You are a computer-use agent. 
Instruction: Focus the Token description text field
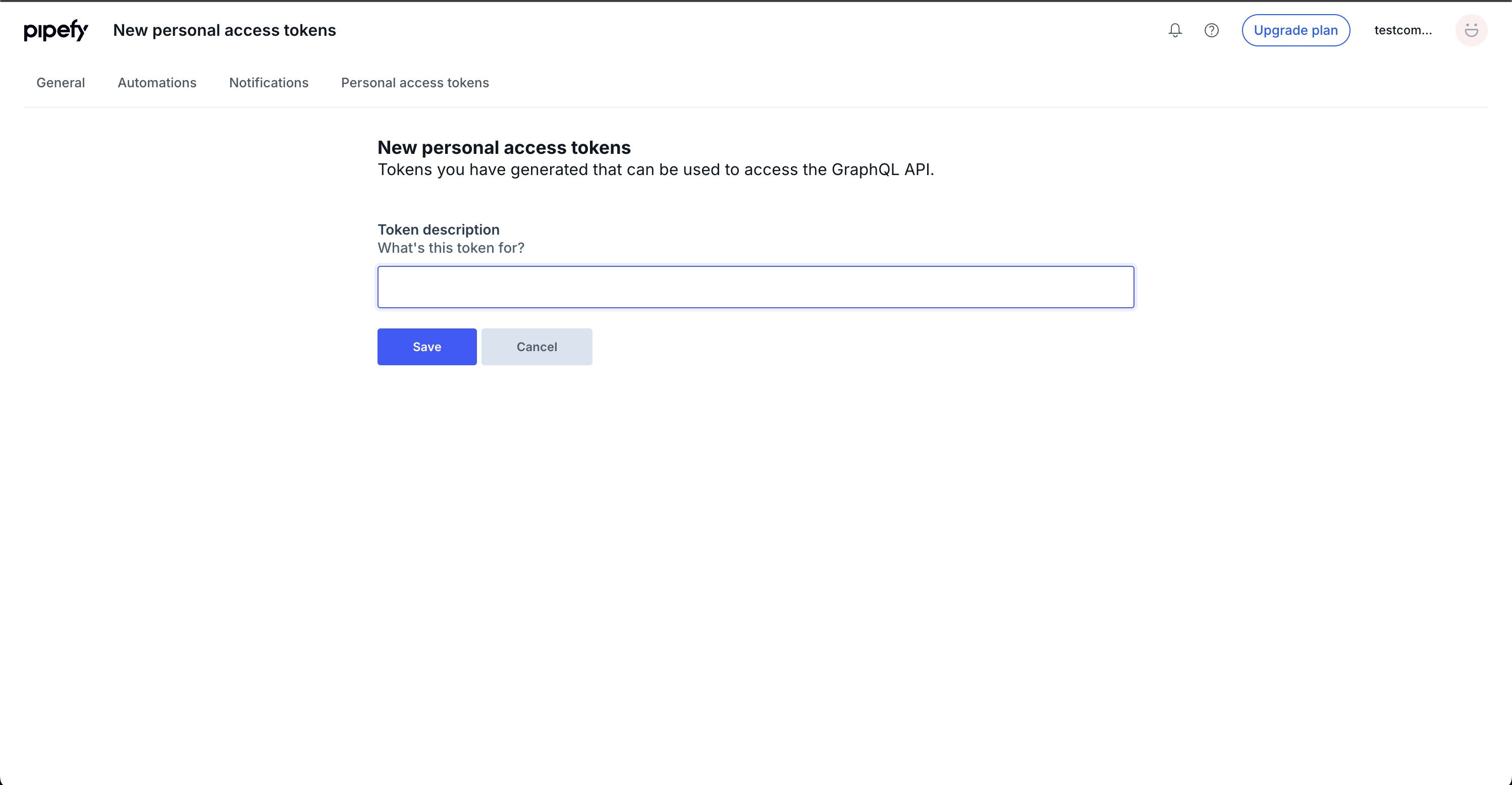755,287
